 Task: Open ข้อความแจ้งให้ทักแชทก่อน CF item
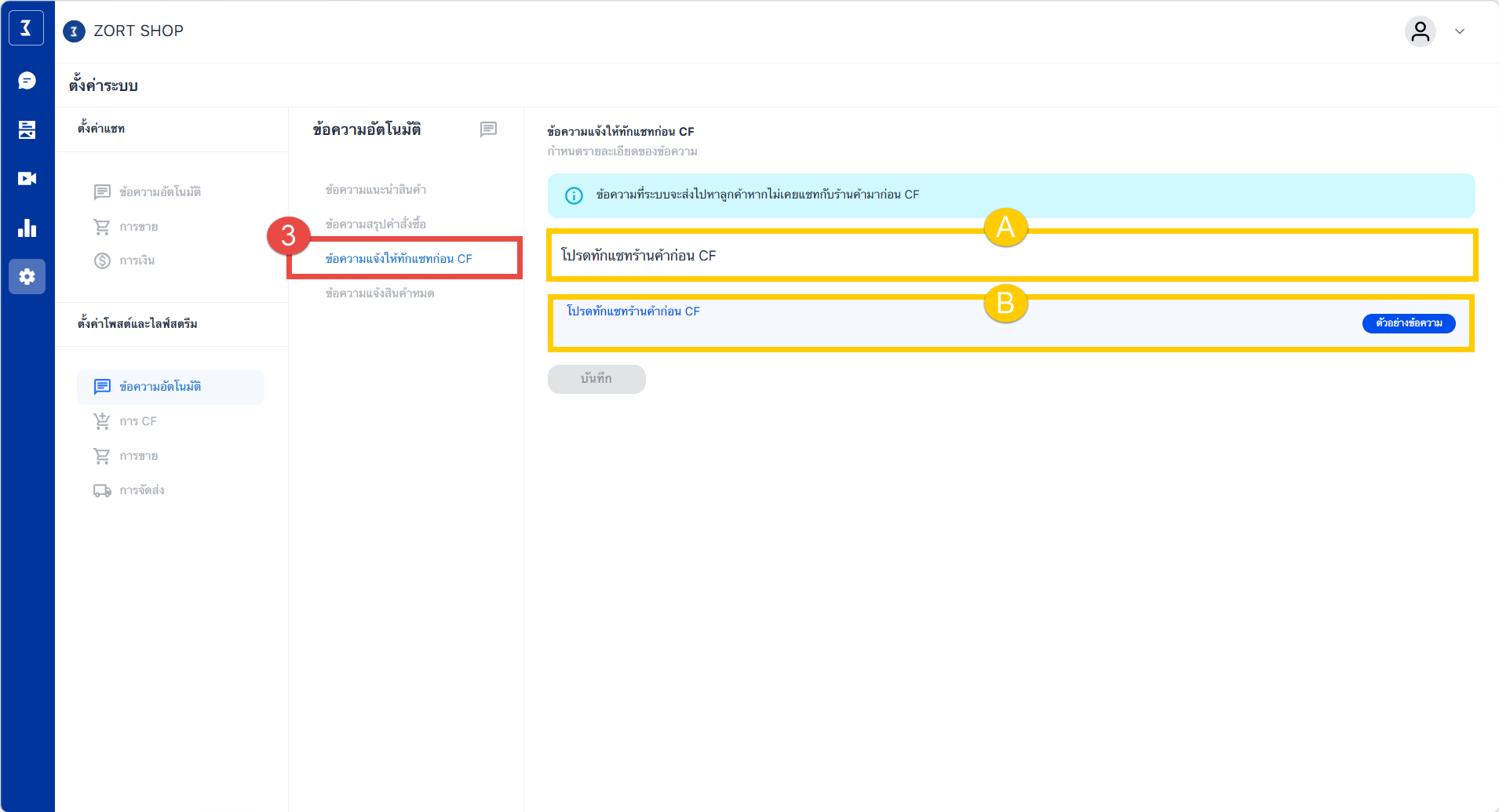click(x=399, y=259)
